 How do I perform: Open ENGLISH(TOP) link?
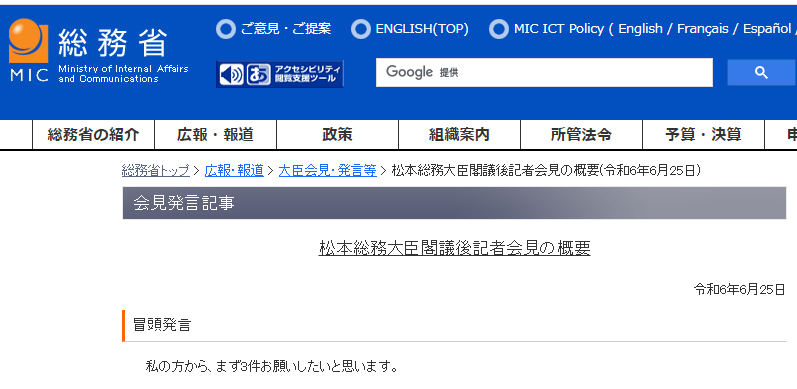[422, 29]
